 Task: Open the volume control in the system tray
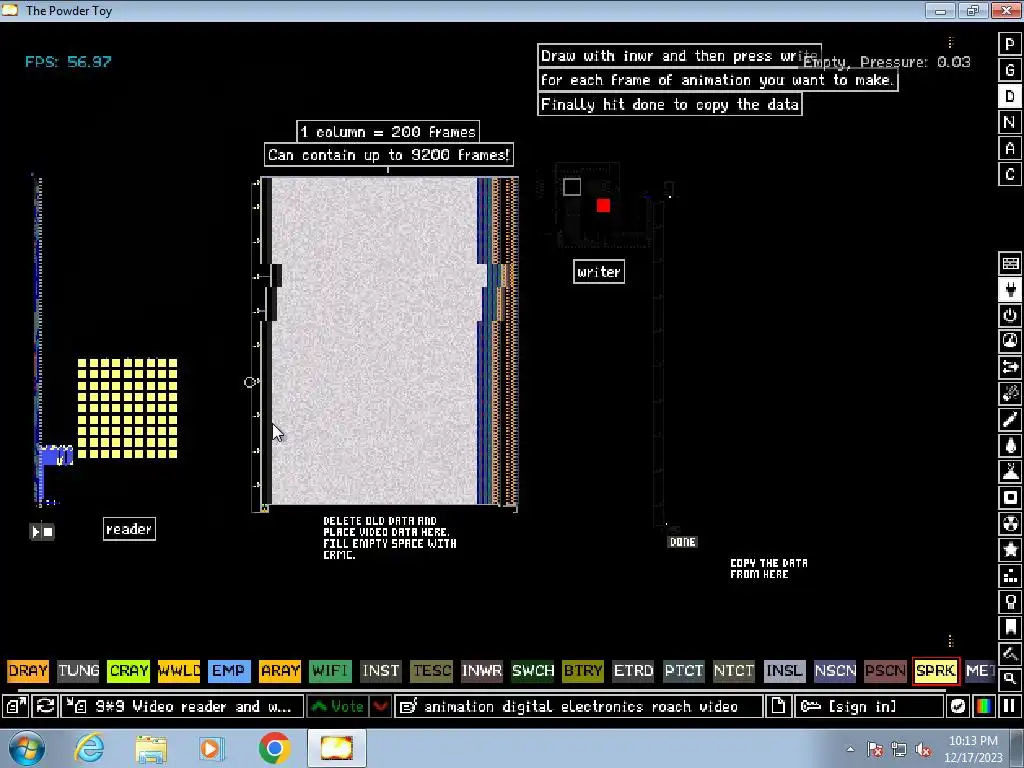[923, 750]
